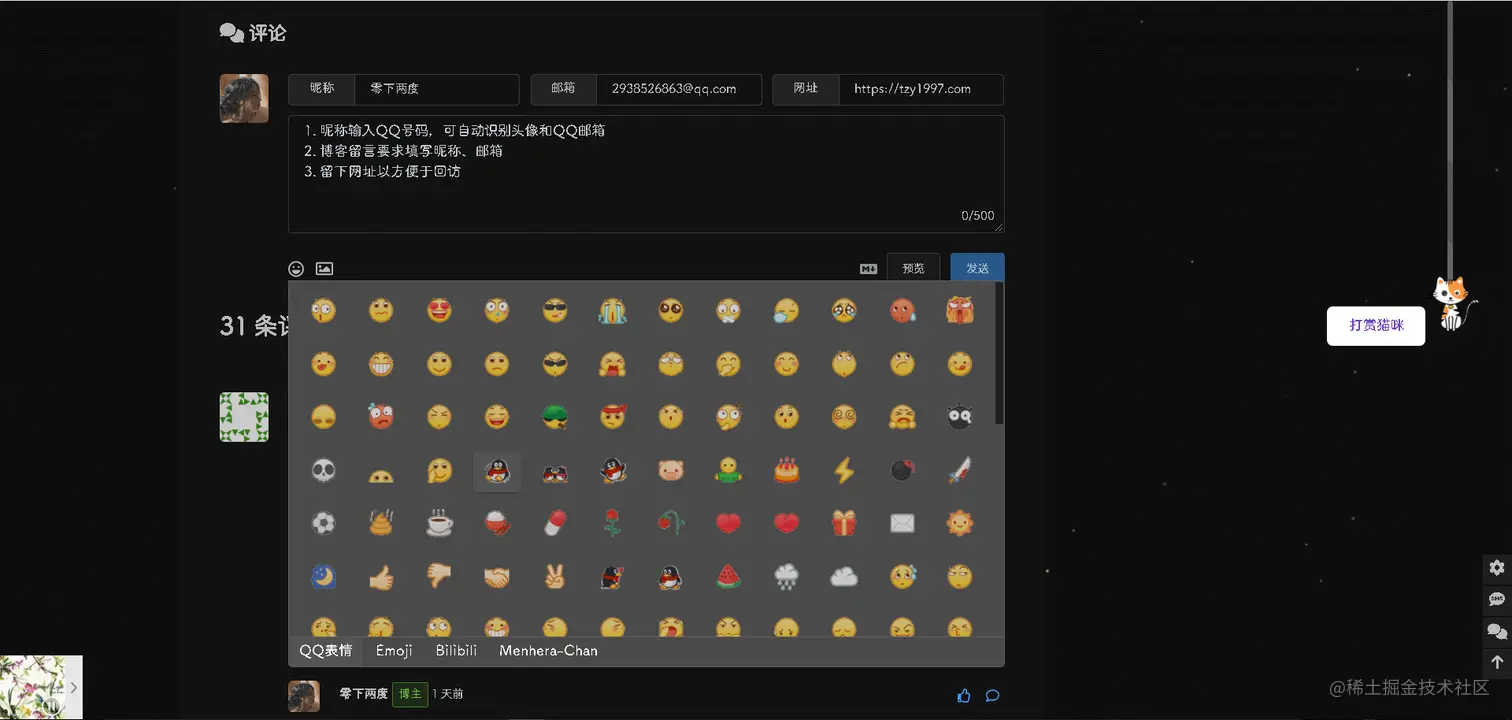Insert the two hugging penguins emoji
Viewport: 1512px width, 720px height.
555,471
